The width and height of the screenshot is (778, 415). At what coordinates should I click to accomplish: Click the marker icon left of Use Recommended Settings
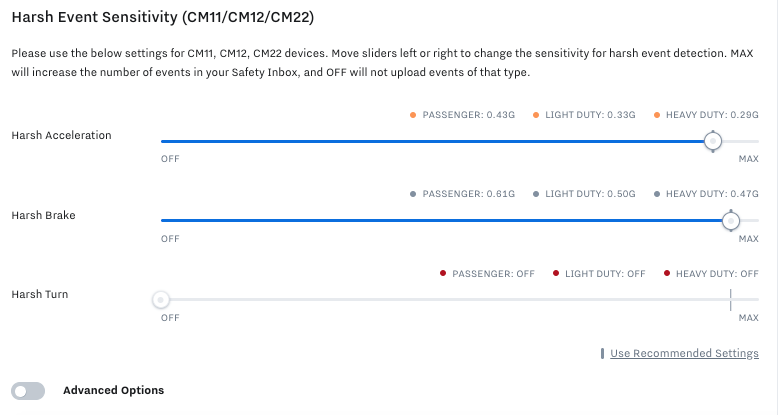[602, 353]
